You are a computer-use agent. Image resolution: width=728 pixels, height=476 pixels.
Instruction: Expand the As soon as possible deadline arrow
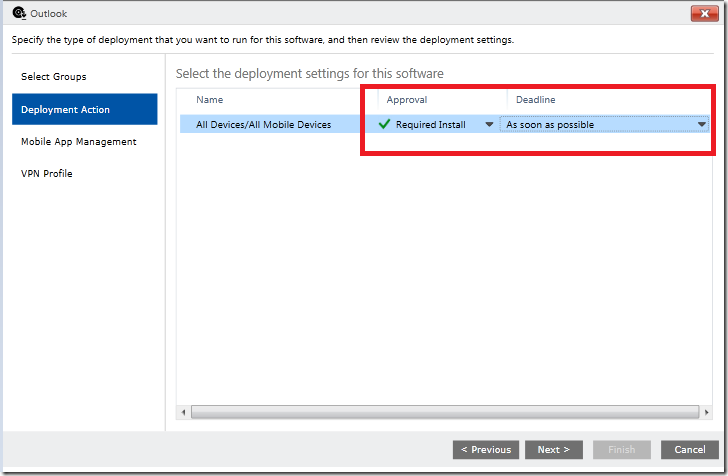click(702, 124)
